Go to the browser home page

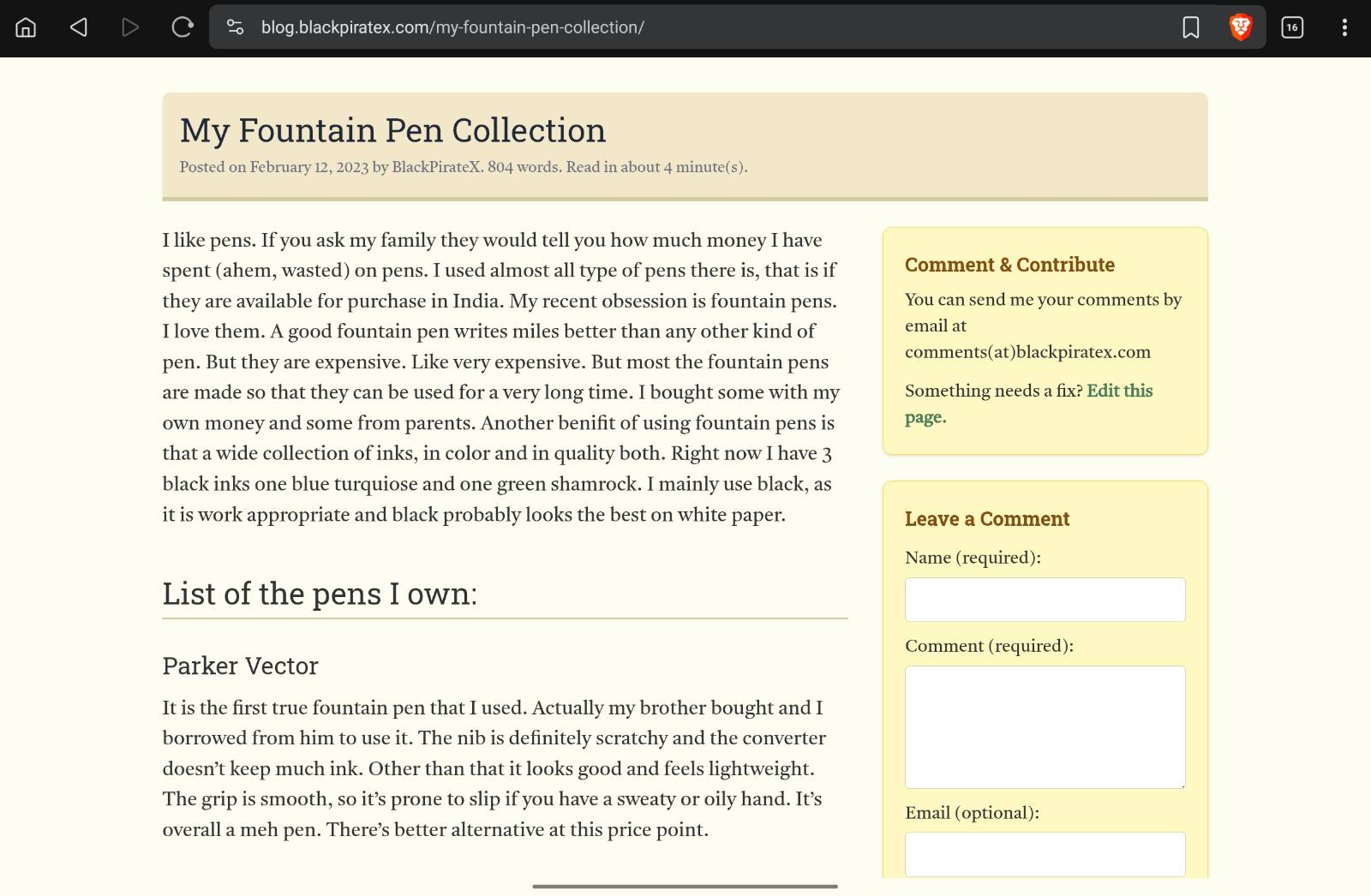27,27
